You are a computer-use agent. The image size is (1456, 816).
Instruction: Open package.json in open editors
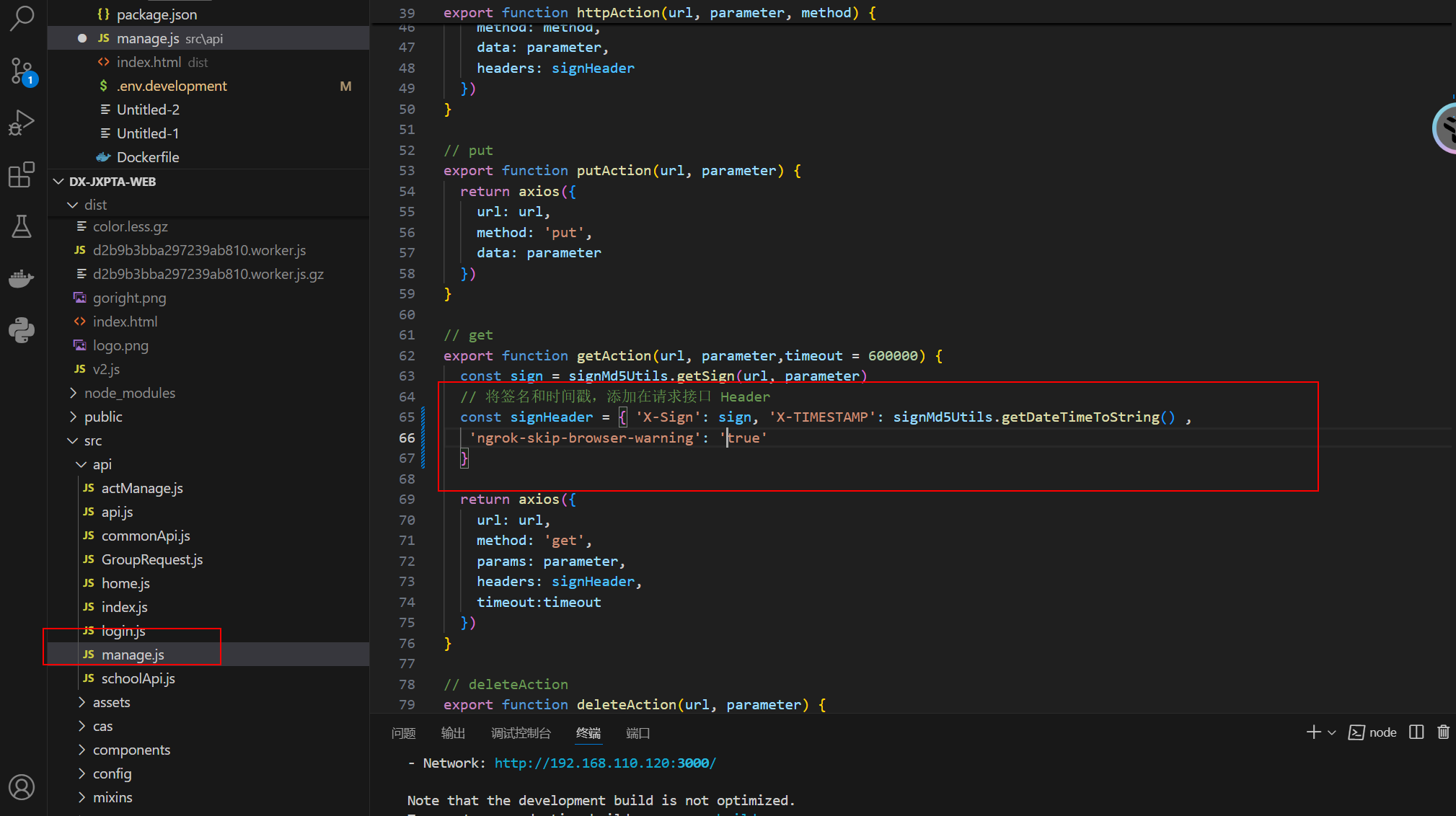[208, 14]
